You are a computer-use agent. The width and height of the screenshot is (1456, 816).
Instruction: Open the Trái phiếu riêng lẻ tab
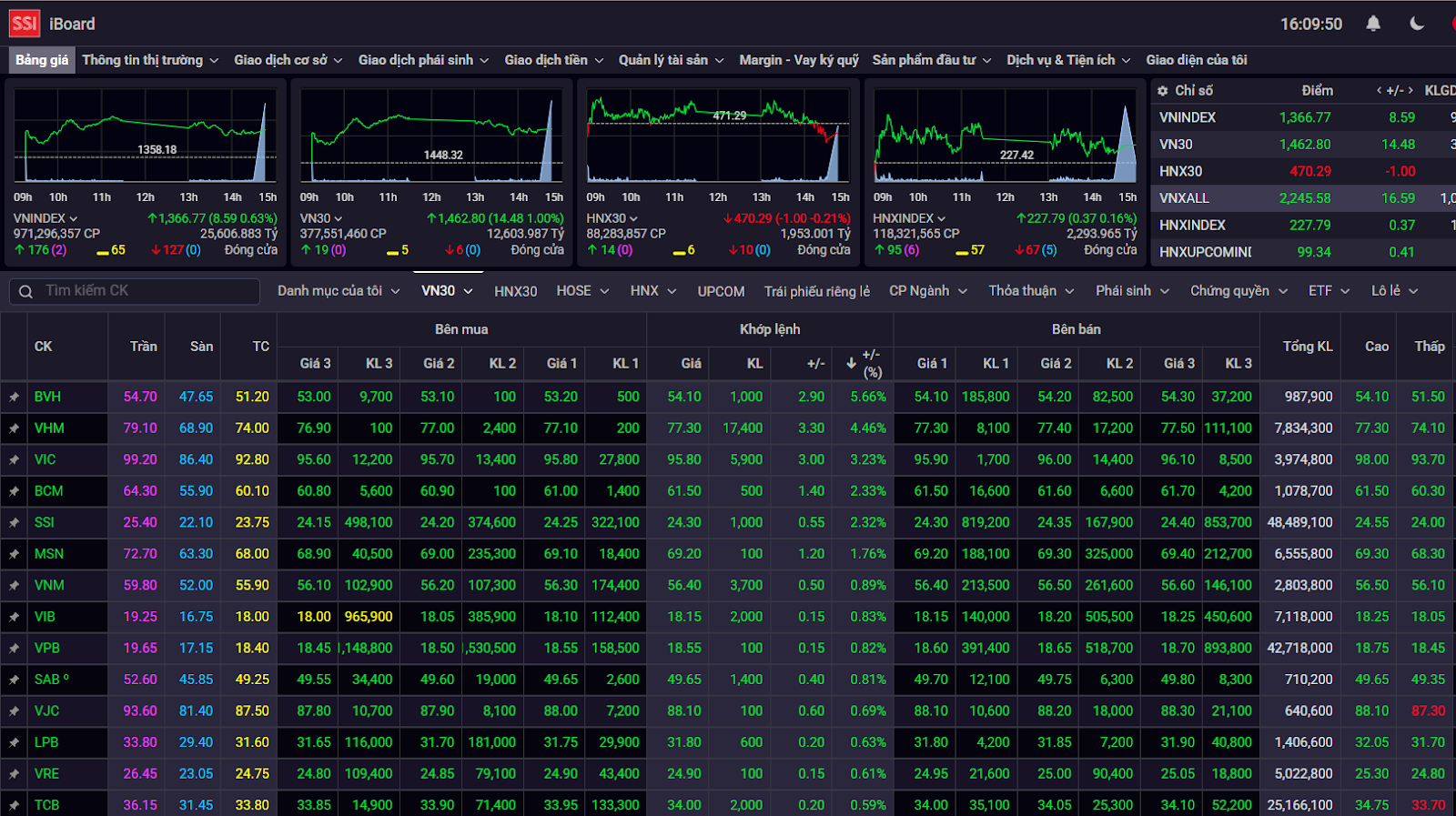pyautogui.click(x=817, y=291)
